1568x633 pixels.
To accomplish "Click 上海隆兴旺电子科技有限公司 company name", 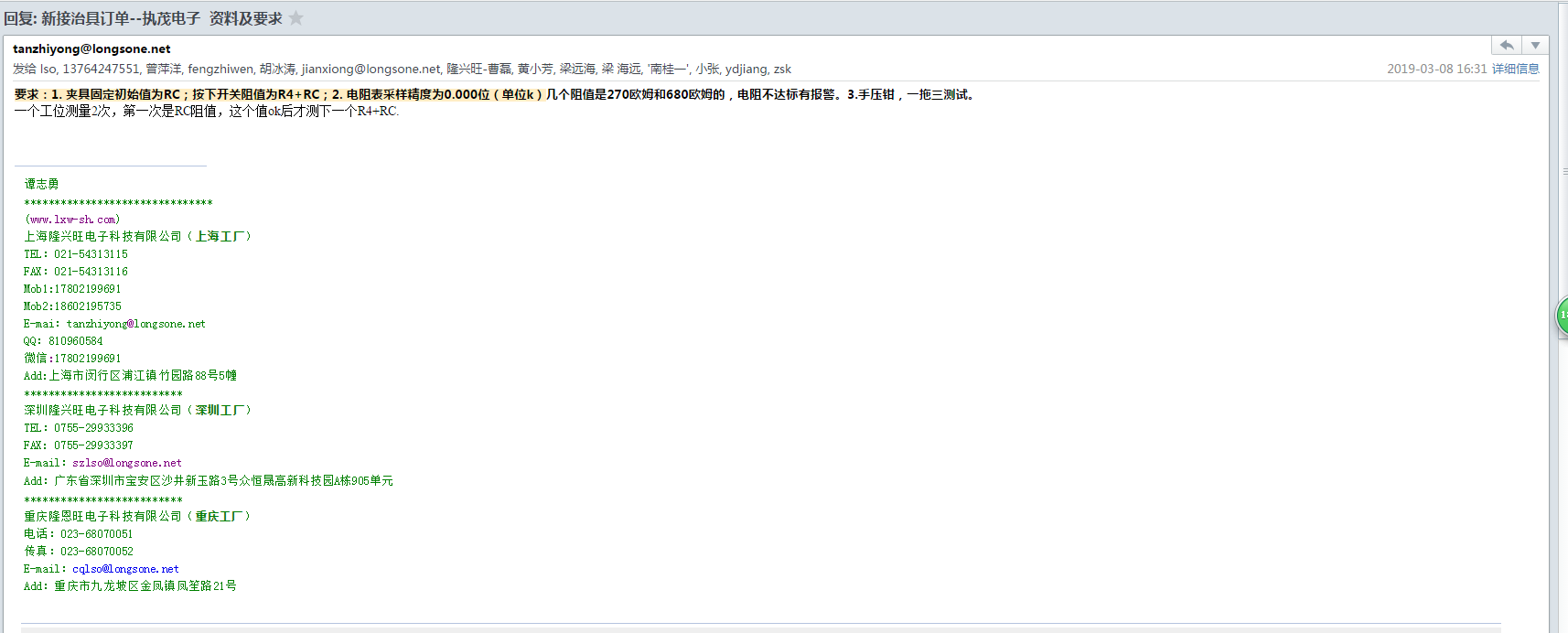I will click(x=137, y=236).
